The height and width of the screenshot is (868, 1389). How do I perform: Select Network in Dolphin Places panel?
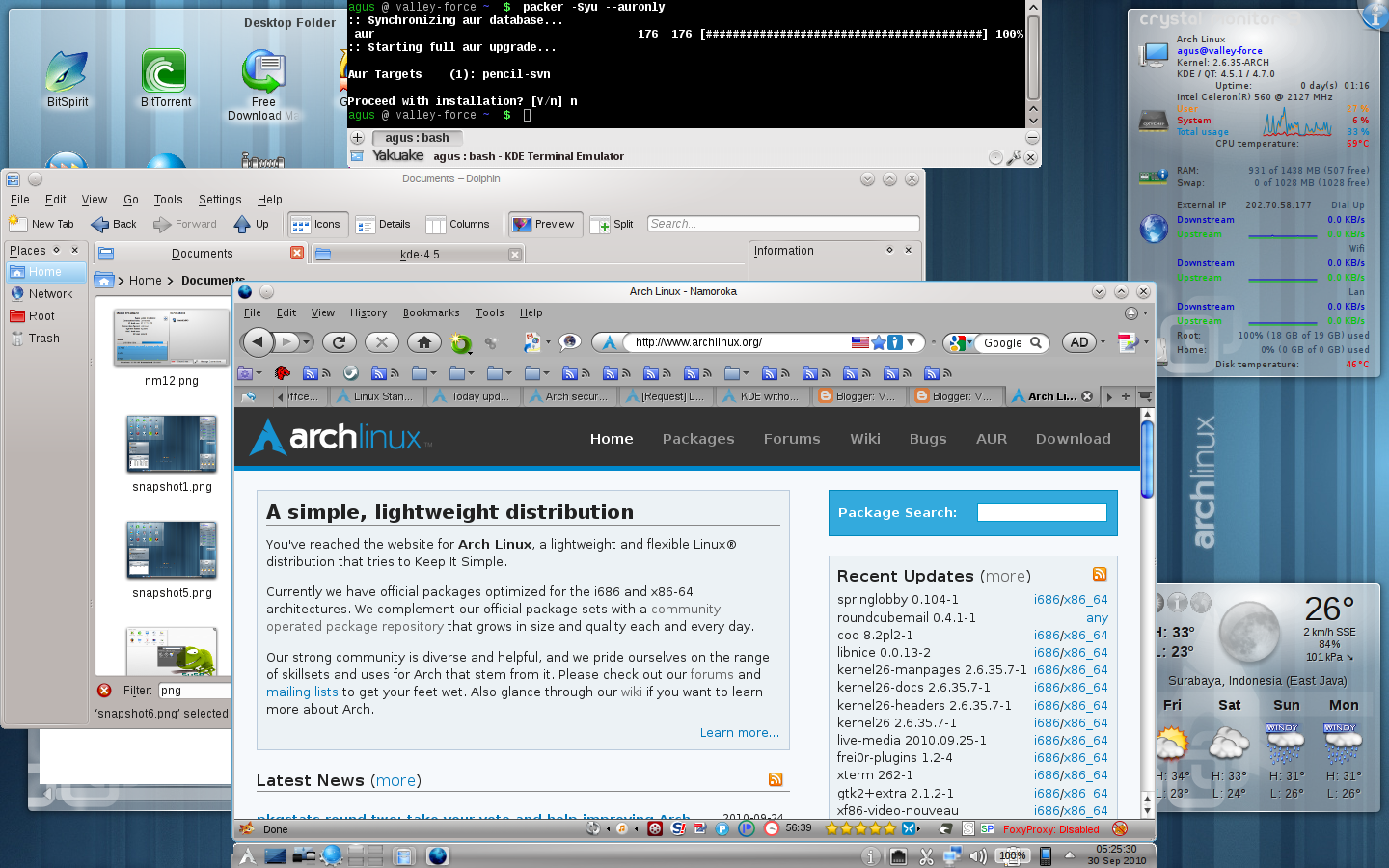point(47,294)
